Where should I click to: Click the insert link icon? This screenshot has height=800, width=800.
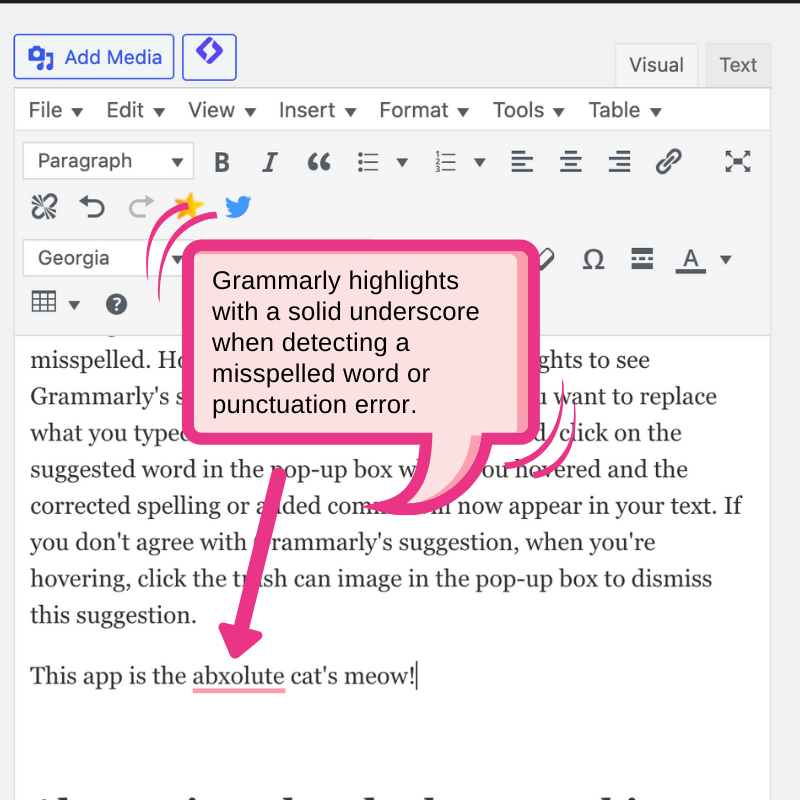[668, 161]
